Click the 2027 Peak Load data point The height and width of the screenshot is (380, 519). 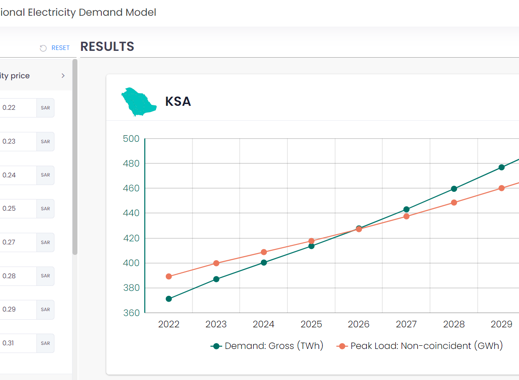(406, 216)
